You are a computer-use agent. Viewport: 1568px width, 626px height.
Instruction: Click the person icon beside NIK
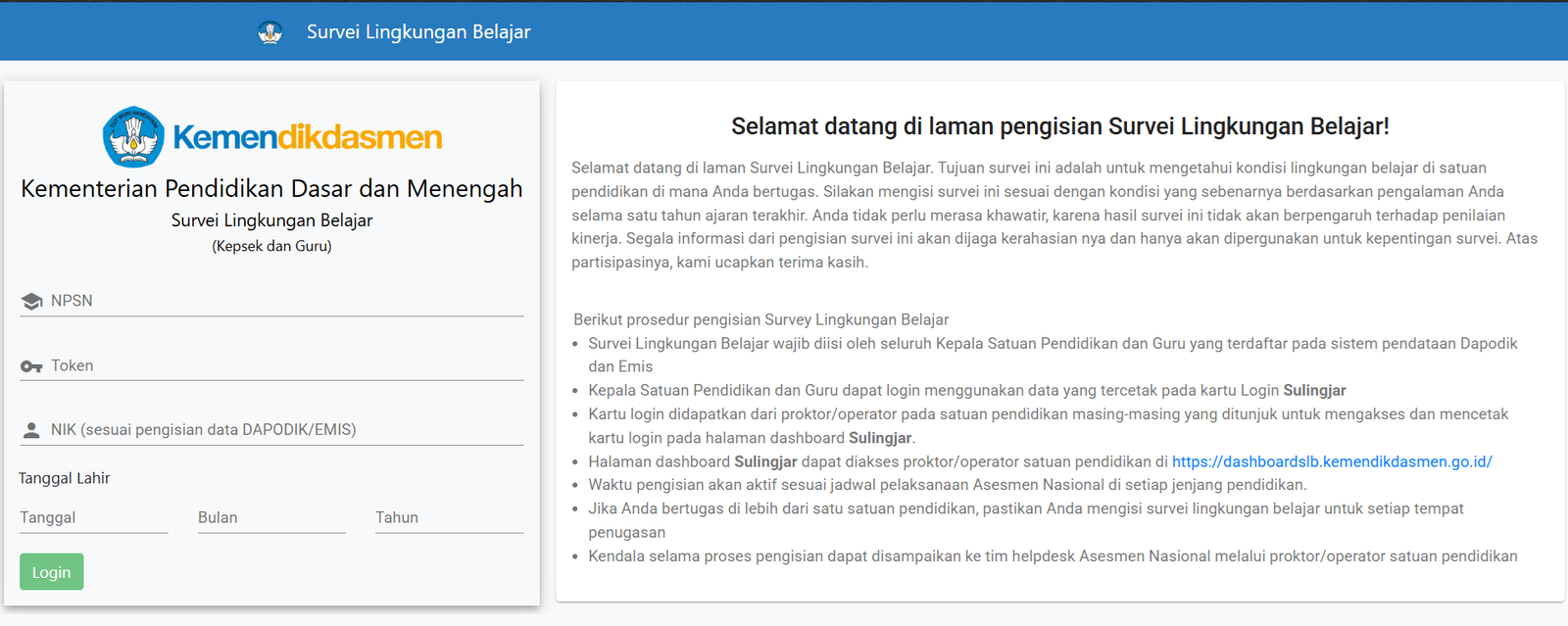(x=31, y=430)
